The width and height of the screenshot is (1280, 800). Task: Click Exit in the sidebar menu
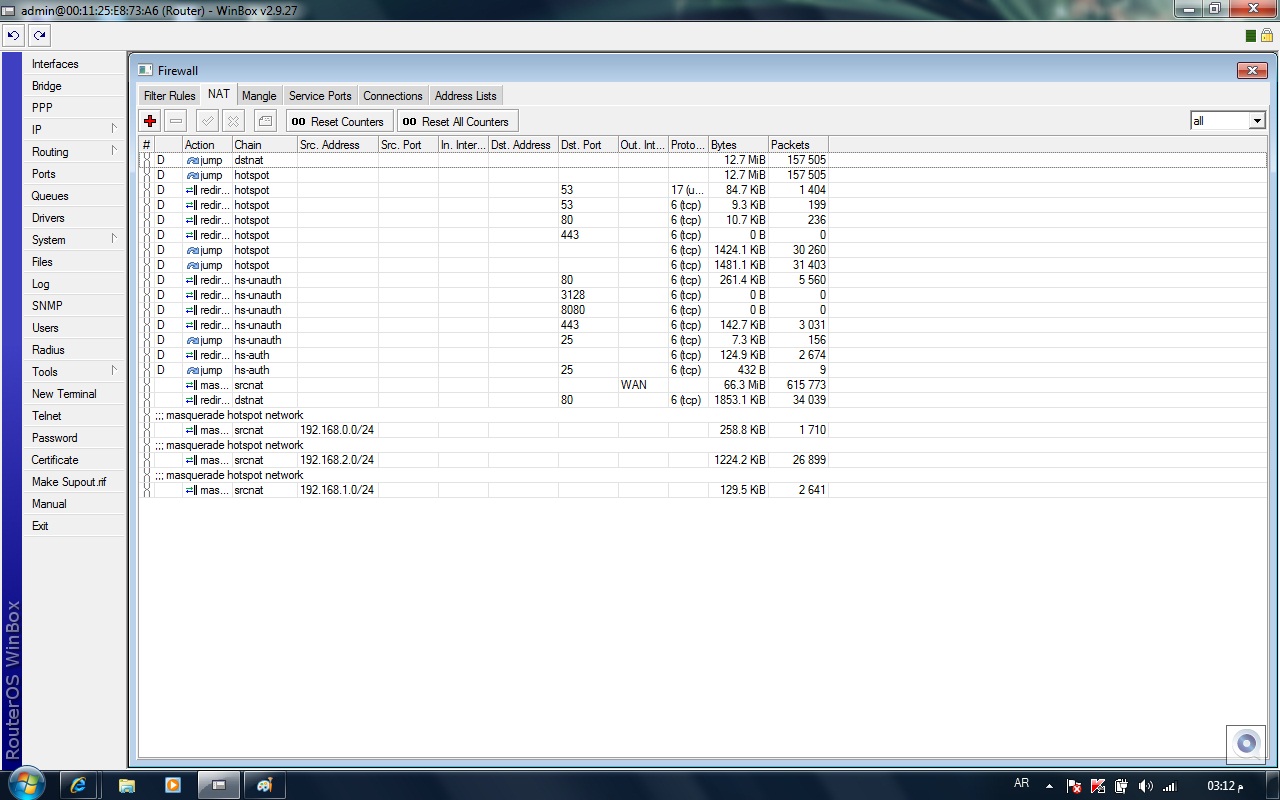pos(76,526)
